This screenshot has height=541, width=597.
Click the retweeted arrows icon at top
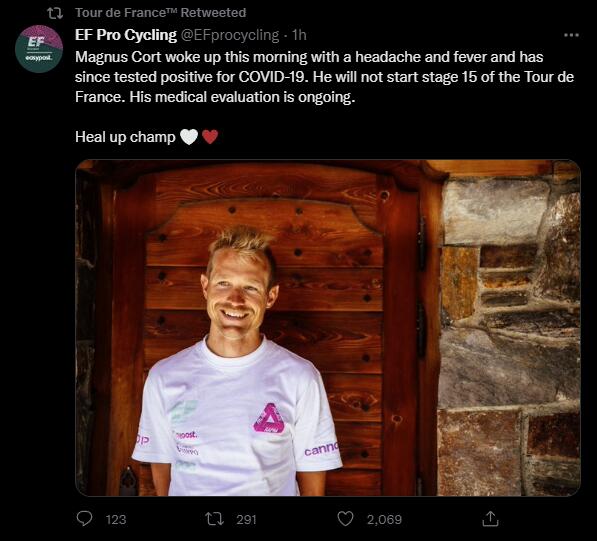55,13
